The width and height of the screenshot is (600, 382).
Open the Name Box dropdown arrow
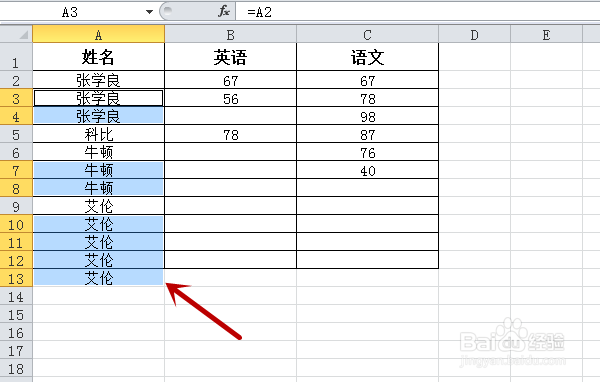tap(149, 12)
